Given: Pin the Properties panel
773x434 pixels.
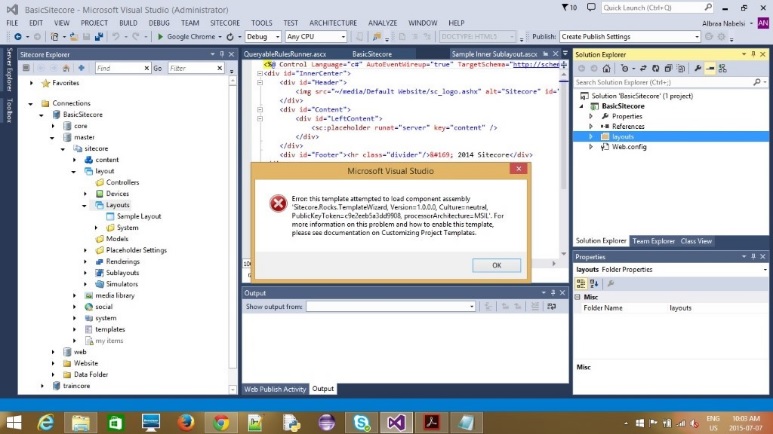Looking at the screenshot, I should click(x=753, y=257).
